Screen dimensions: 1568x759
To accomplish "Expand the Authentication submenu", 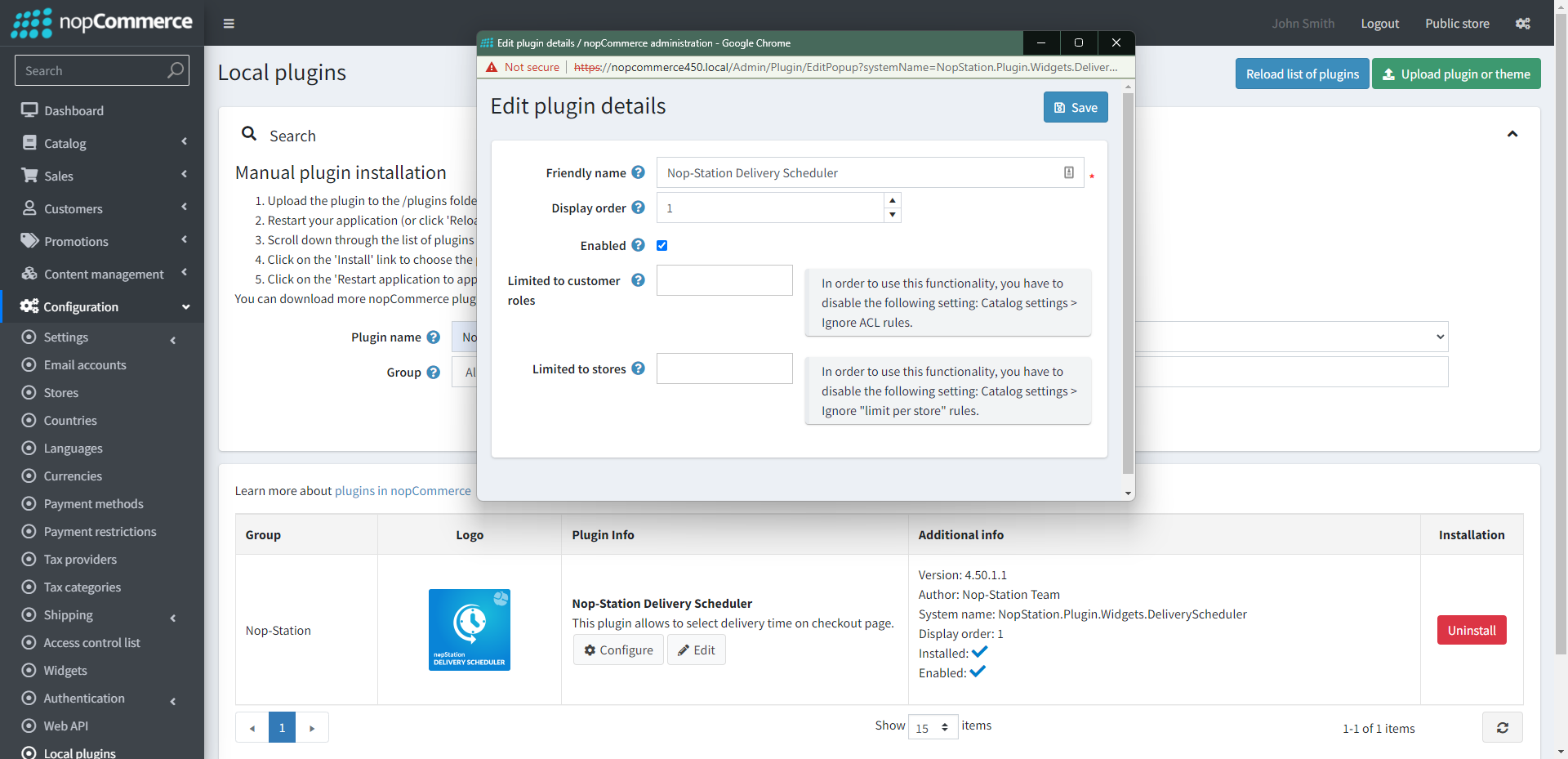I will (102, 698).
